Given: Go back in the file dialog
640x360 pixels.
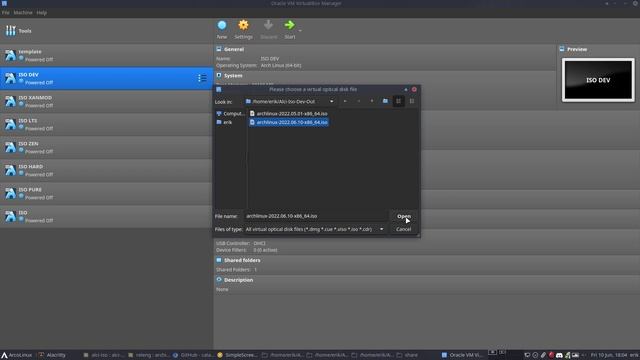Looking at the screenshot, I should click(x=345, y=101).
